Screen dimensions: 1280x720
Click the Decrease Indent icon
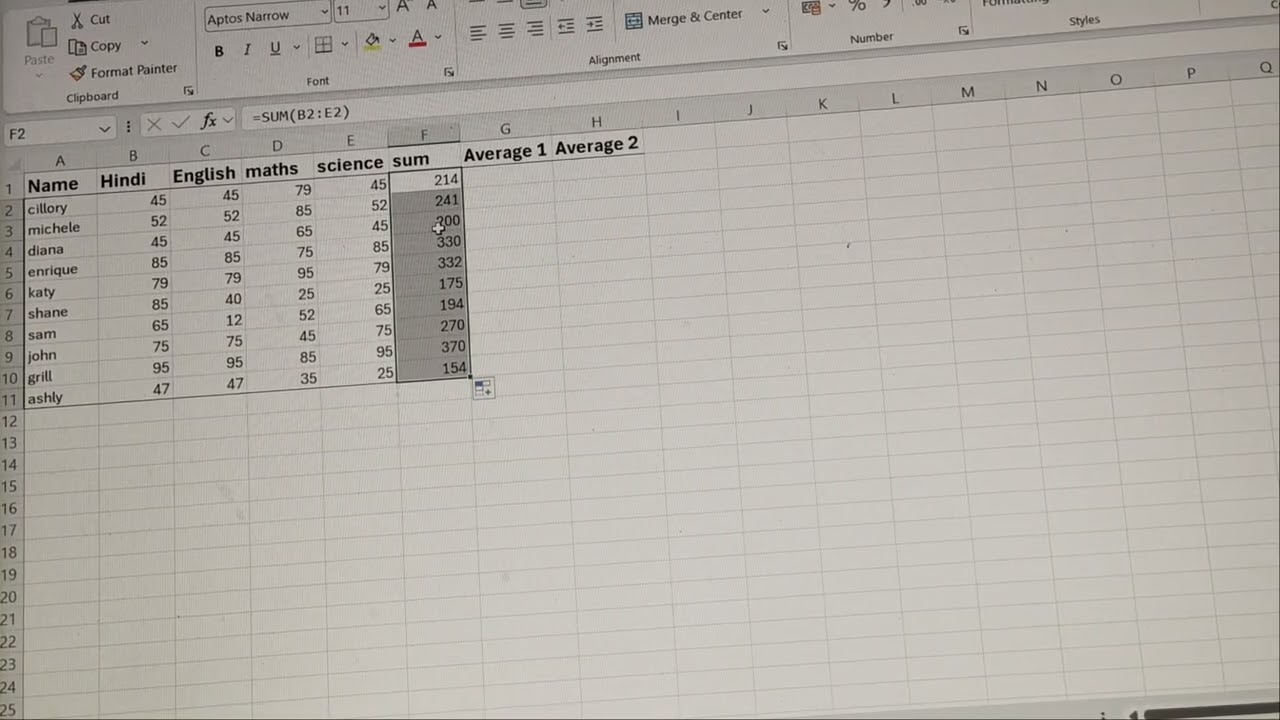click(x=566, y=26)
